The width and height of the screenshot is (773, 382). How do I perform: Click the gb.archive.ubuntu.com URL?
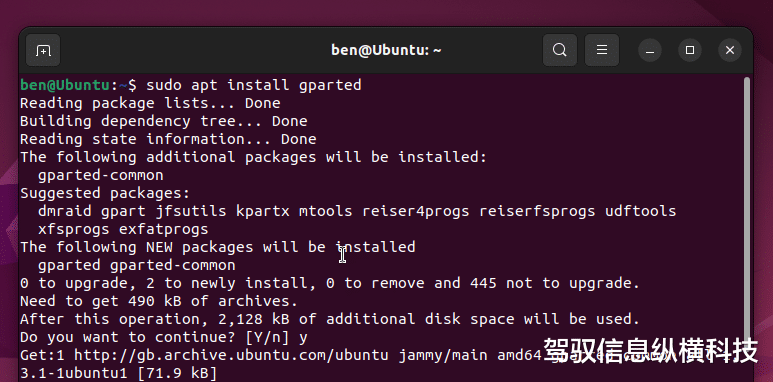[x=231, y=355]
